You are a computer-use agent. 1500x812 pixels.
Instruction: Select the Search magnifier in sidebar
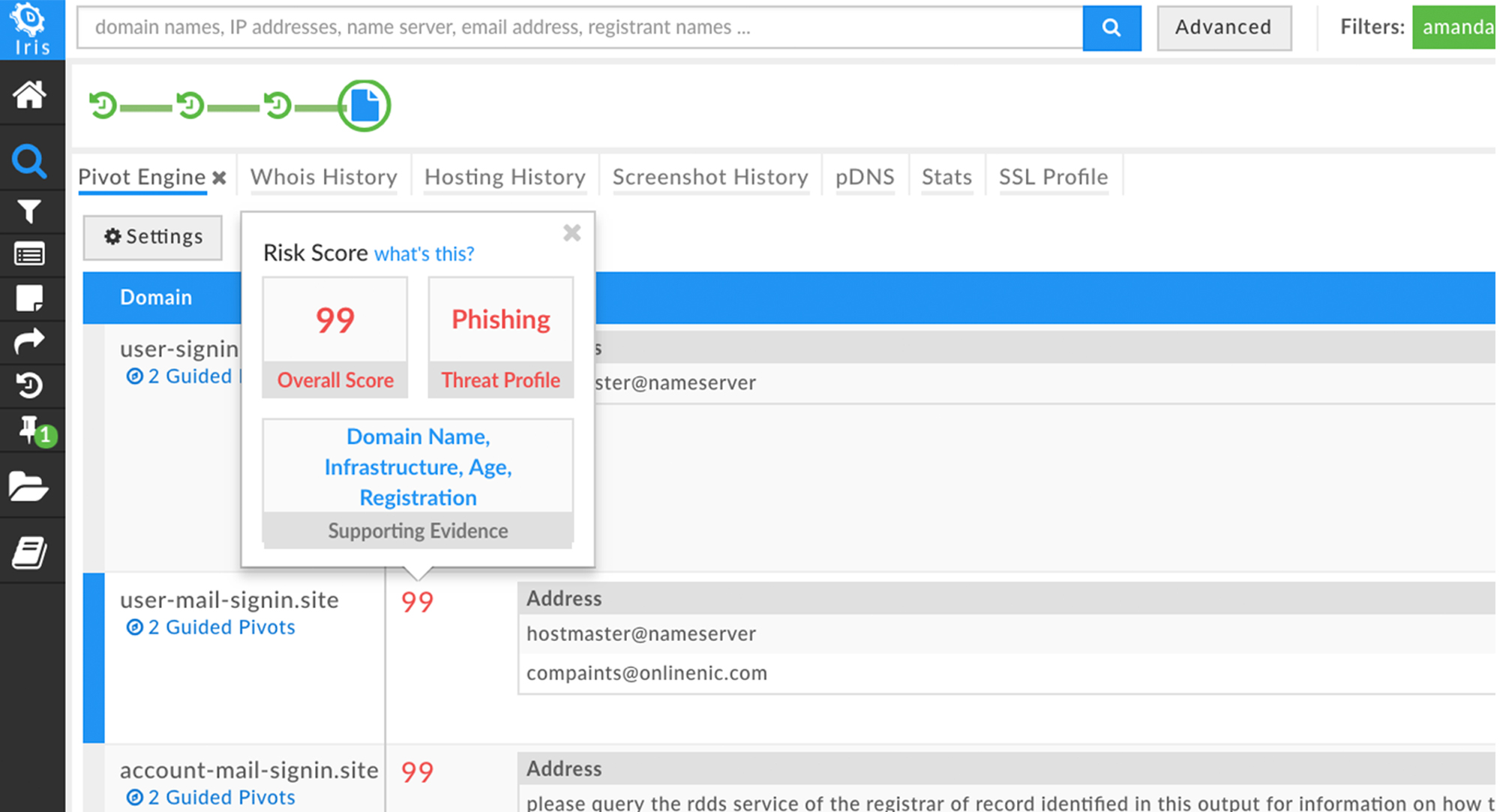pyautogui.click(x=30, y=160)
